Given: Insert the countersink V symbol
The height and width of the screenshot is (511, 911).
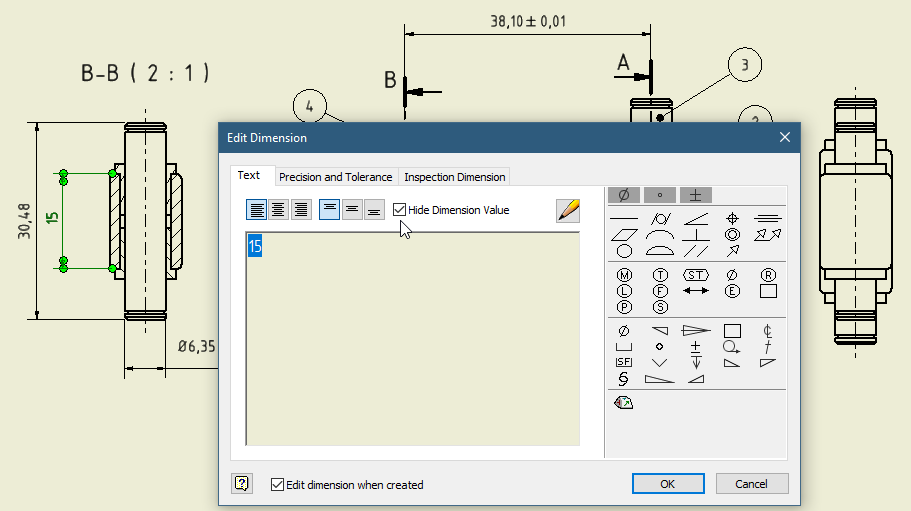Looking at the screenshot, I should (x=659, y=363).
